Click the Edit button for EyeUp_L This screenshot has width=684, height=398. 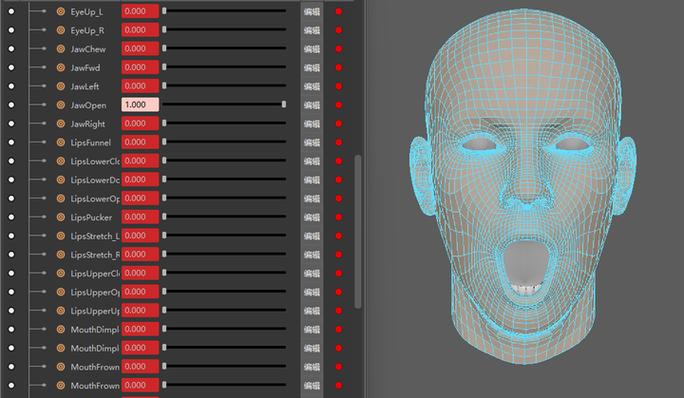pyautogui.click(x=311, y=12)
